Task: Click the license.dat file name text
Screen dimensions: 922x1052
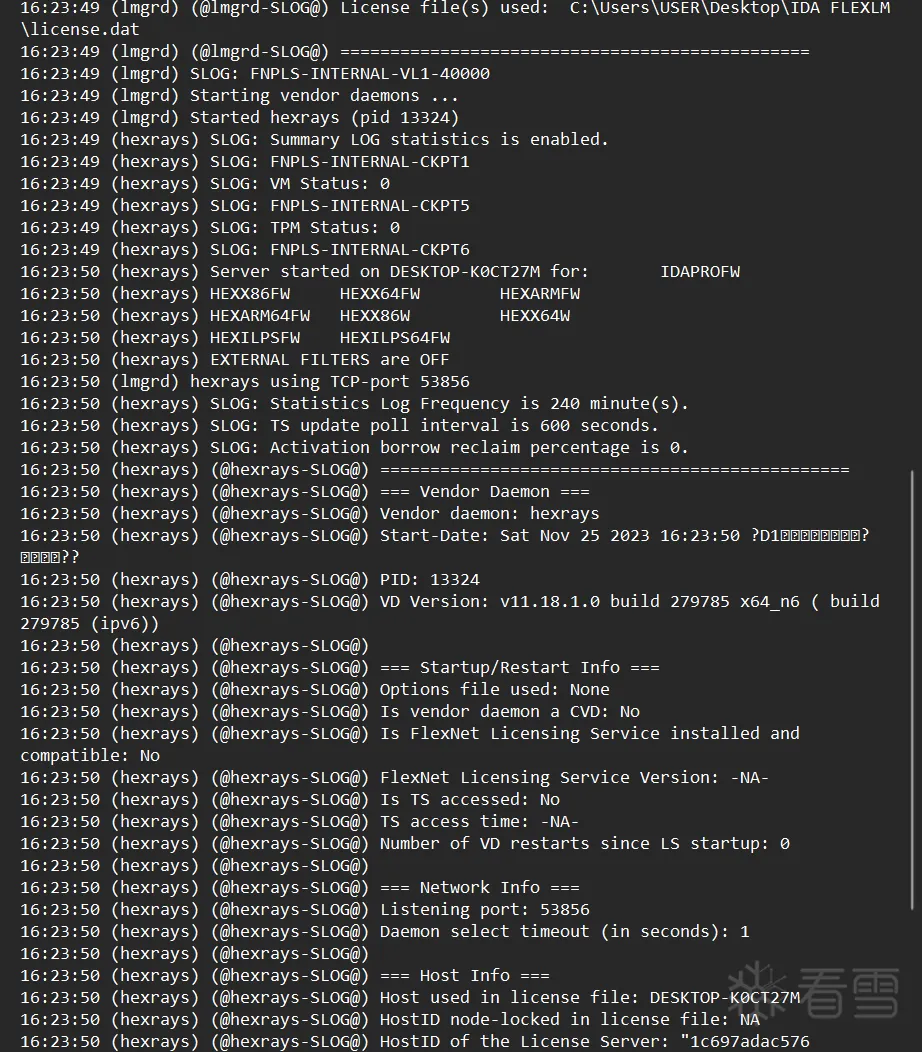Action: 80,30
